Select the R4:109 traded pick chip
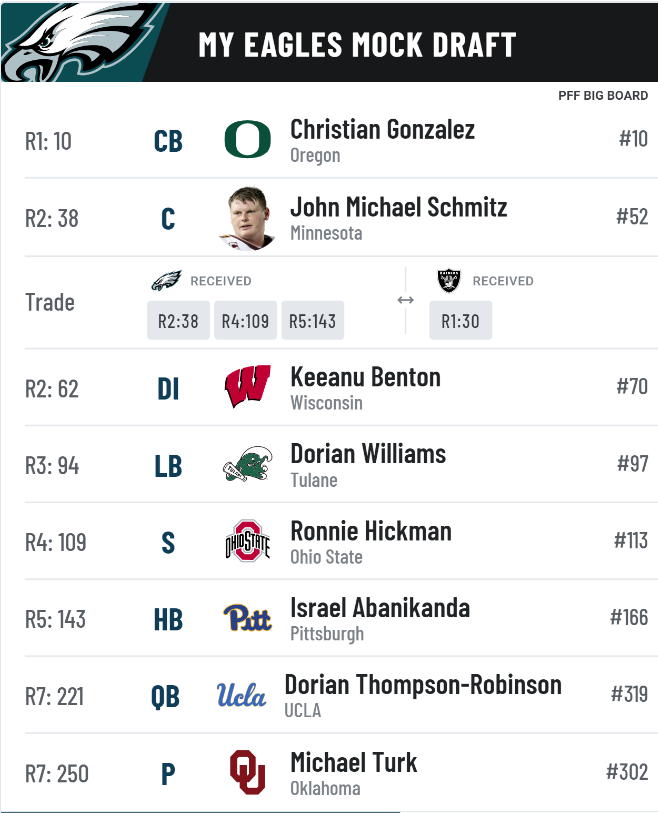The image size is (658, 813). coord(245,321)
